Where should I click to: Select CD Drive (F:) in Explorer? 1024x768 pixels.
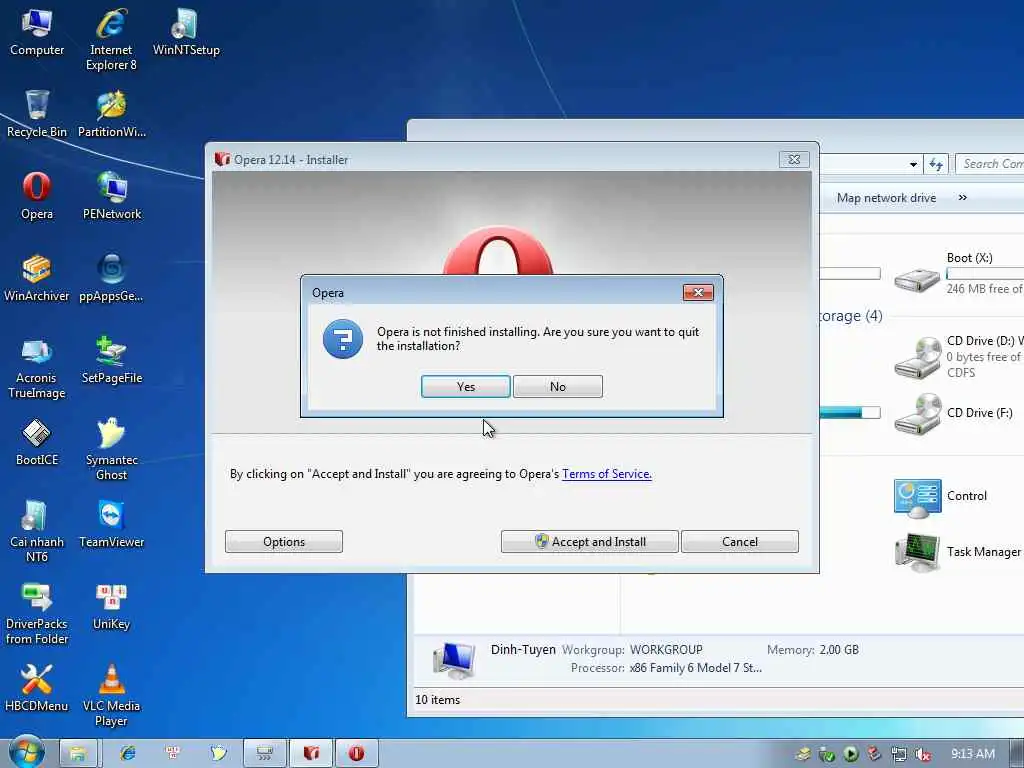pyautogui.click(x=956, y=413)
